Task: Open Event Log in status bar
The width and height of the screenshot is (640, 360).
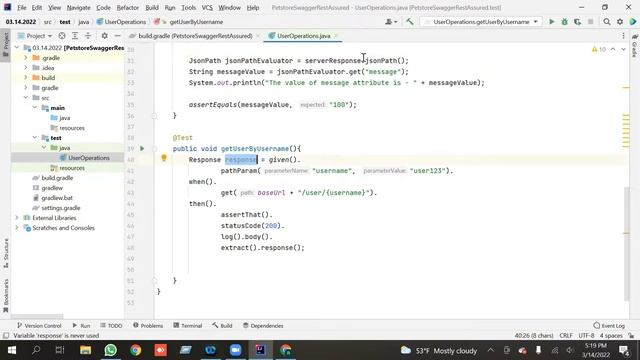Action: point(609,325)
